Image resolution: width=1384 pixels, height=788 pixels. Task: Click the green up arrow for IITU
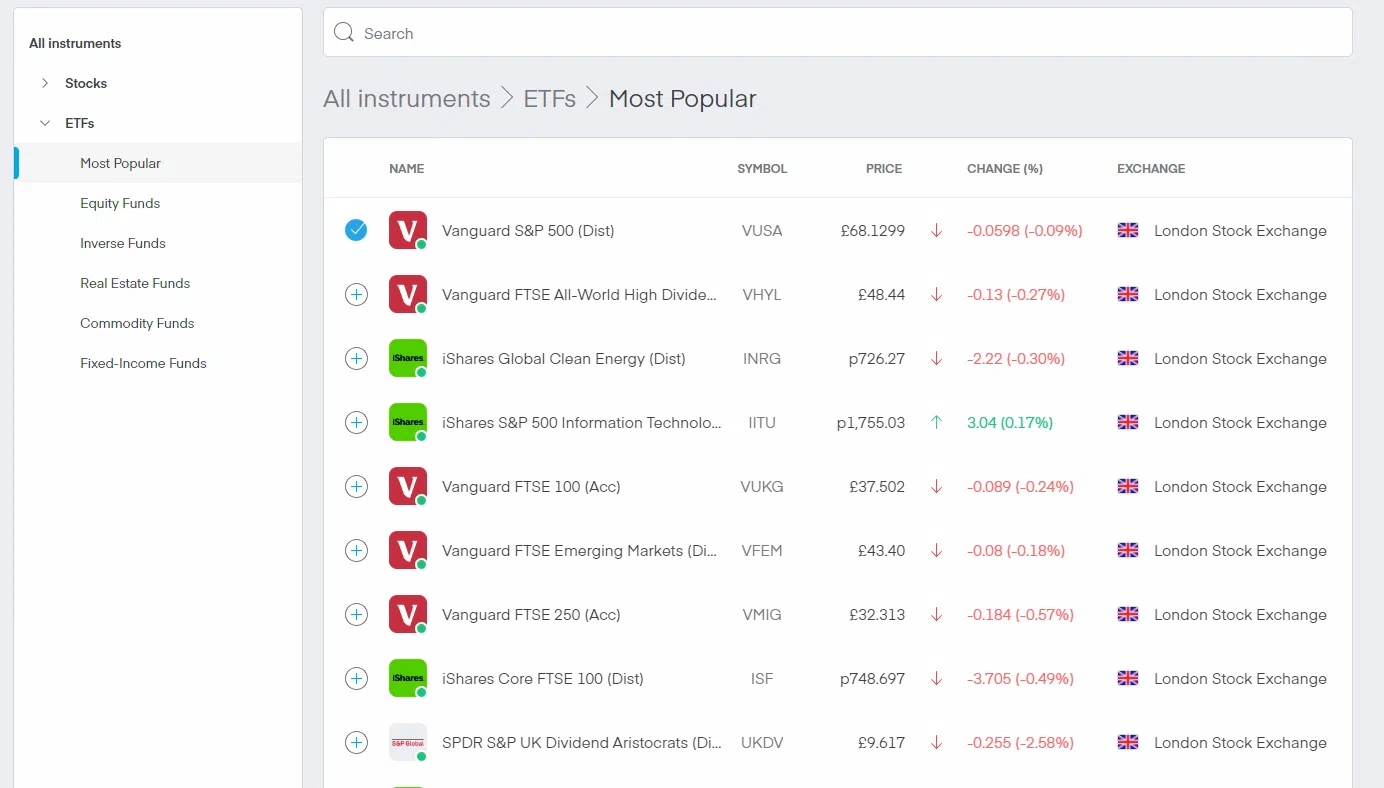coord(936,422)
